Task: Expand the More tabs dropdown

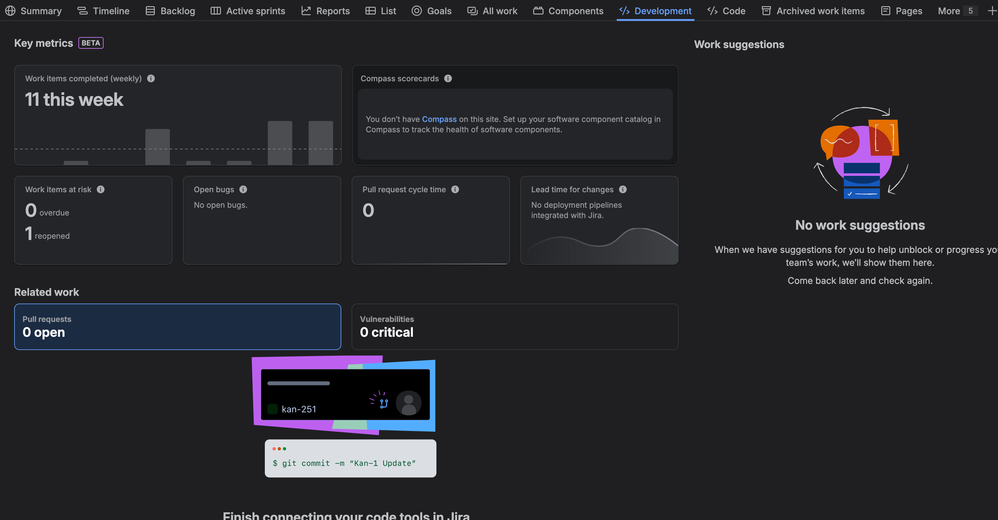Action: [x=957, y=11]
